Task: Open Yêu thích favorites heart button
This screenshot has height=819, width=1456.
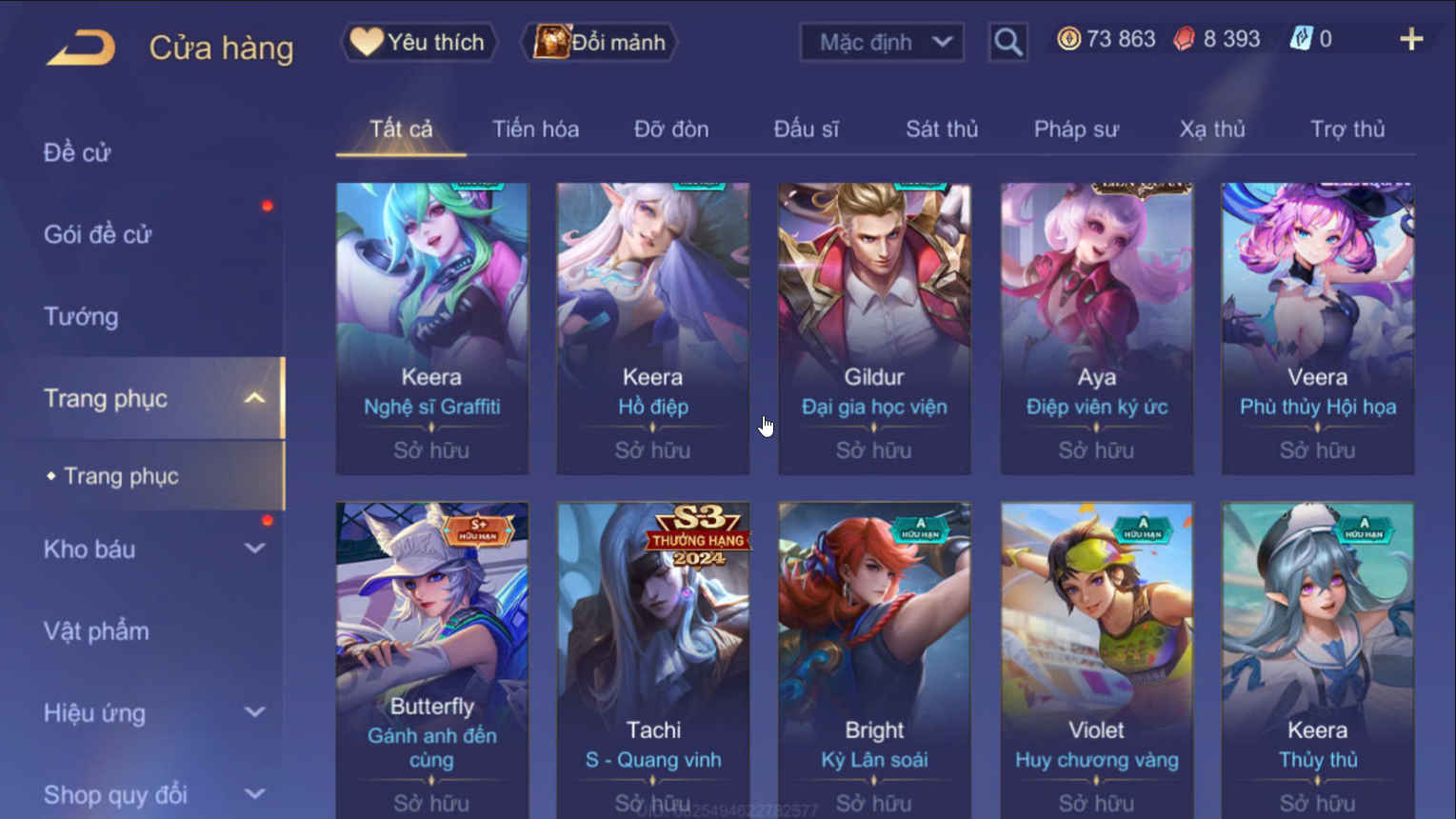Action: pos(419,42)
